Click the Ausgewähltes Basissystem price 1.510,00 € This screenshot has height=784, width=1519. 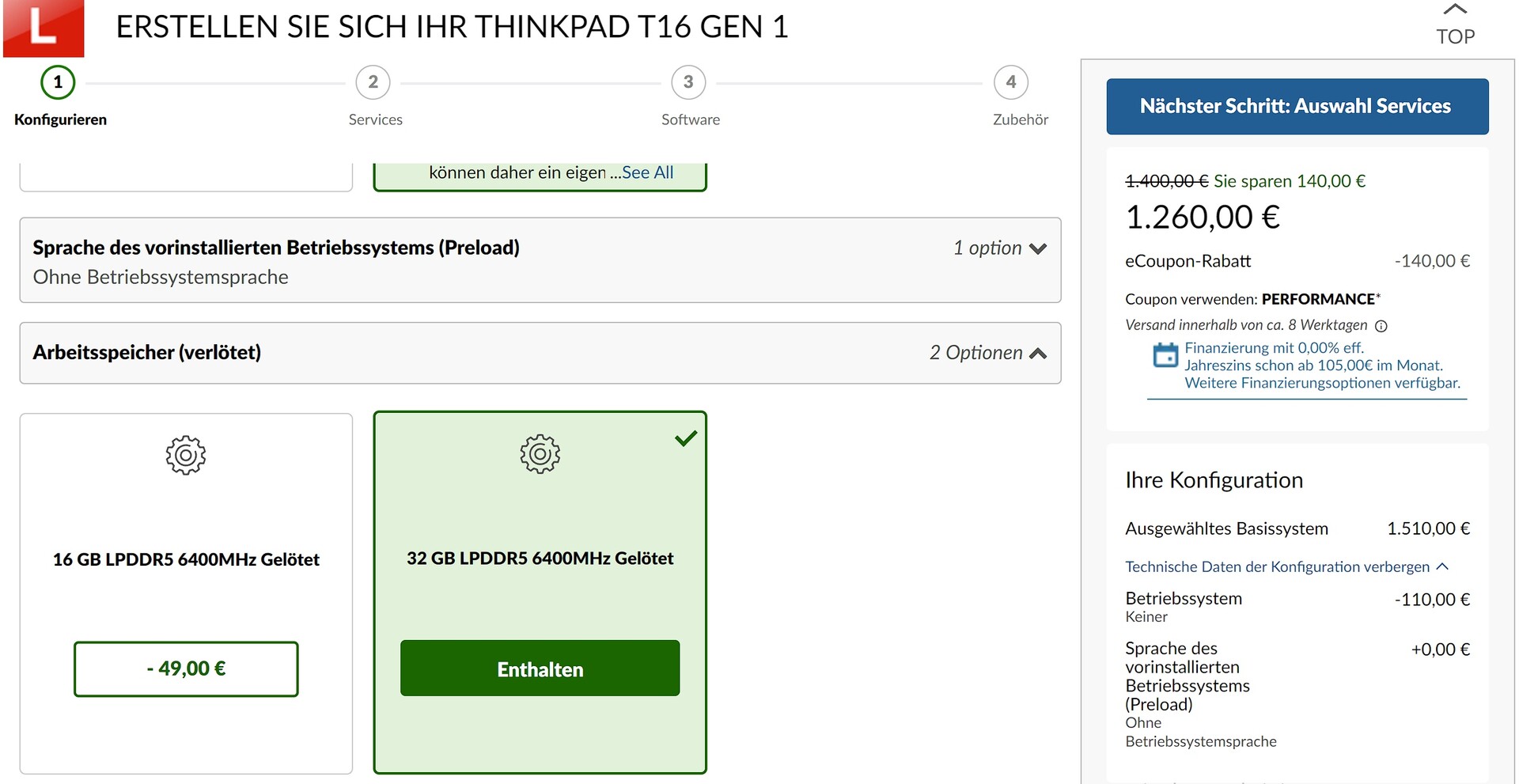click(1429, 528)
